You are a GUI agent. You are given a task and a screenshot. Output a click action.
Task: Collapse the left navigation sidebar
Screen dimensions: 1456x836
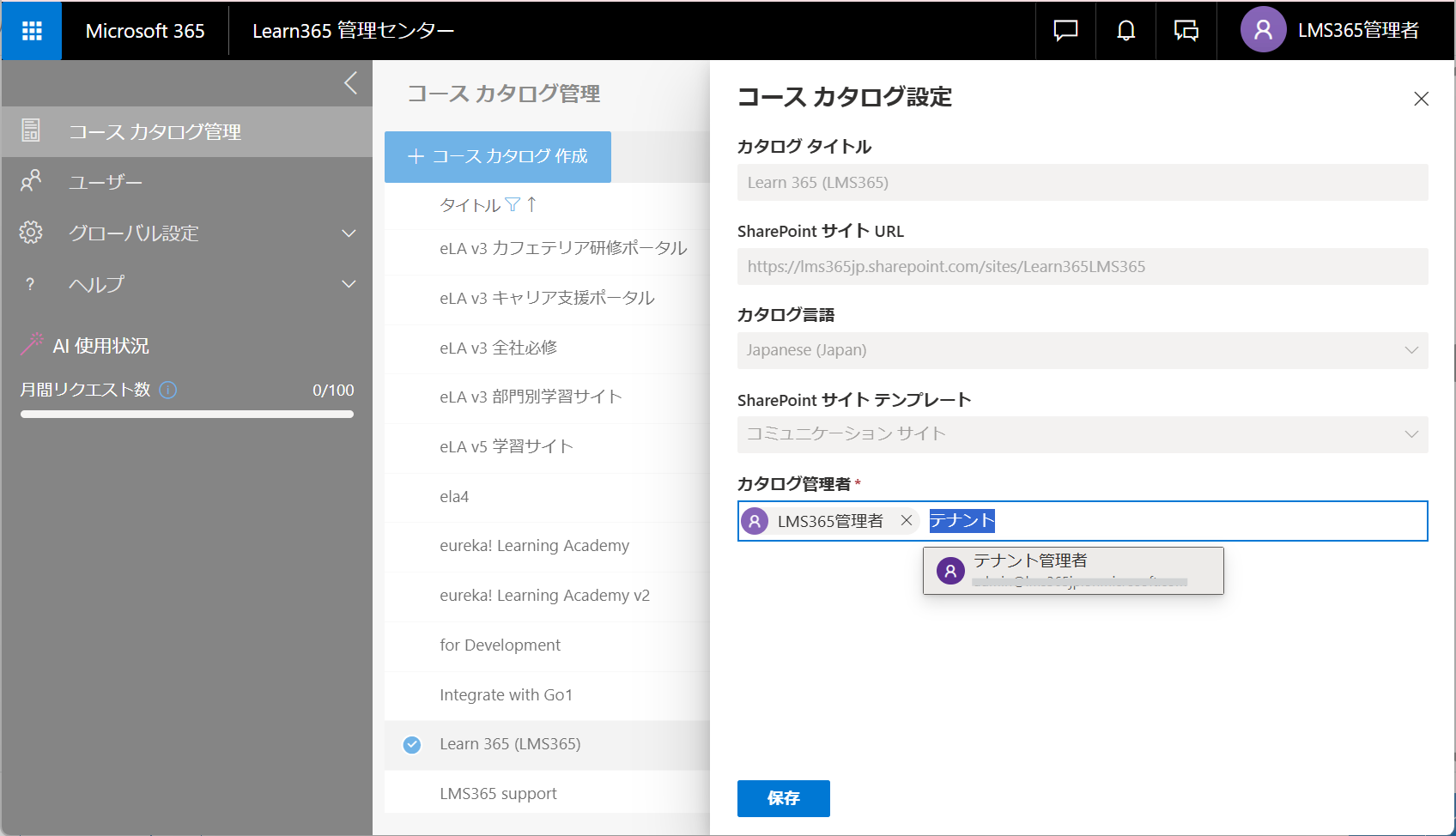[350, 83]
